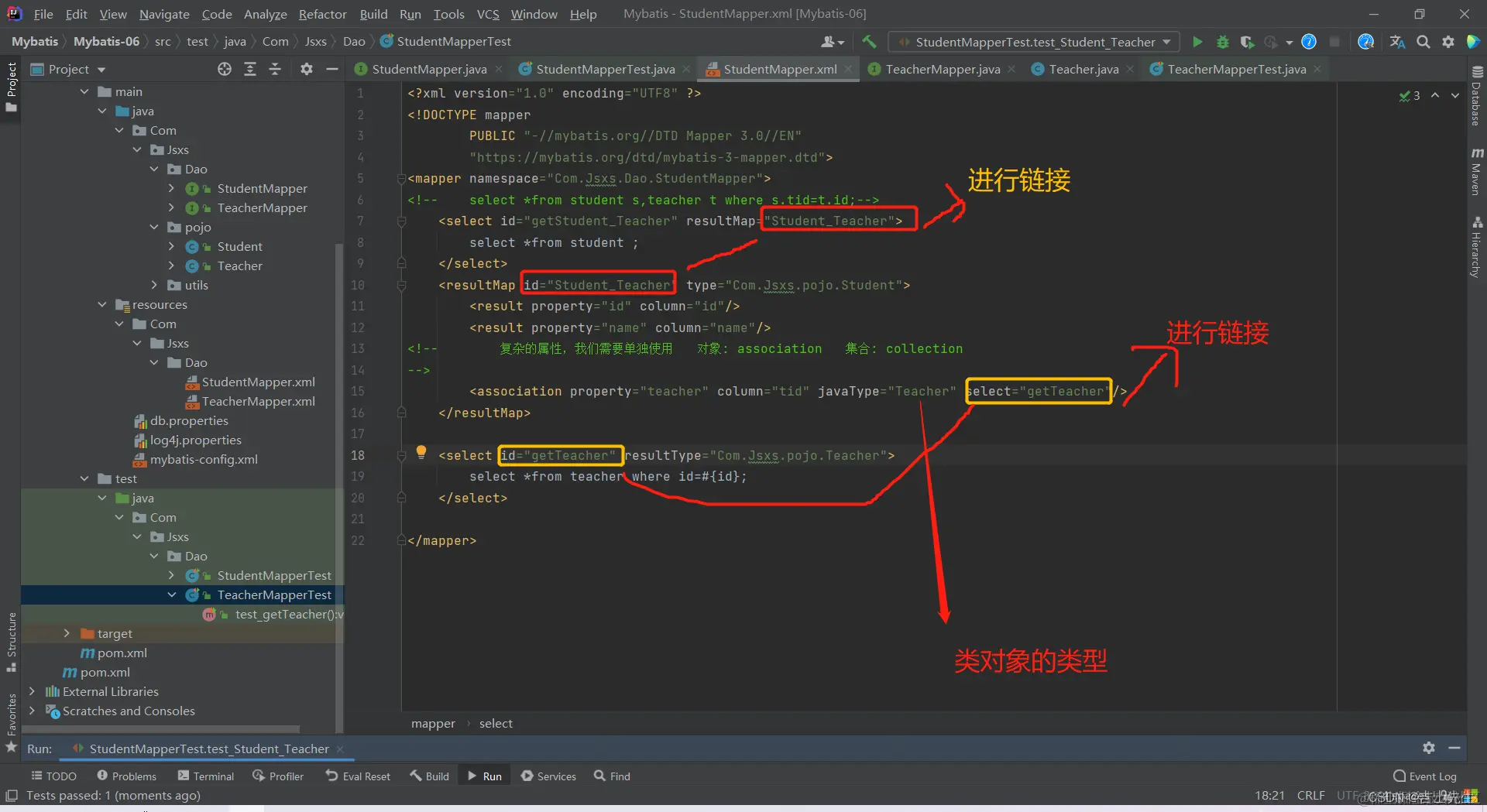Open the Terminal tool window
The width and height of the screenshot is (1487, 812).
click(x=205, y=776)
